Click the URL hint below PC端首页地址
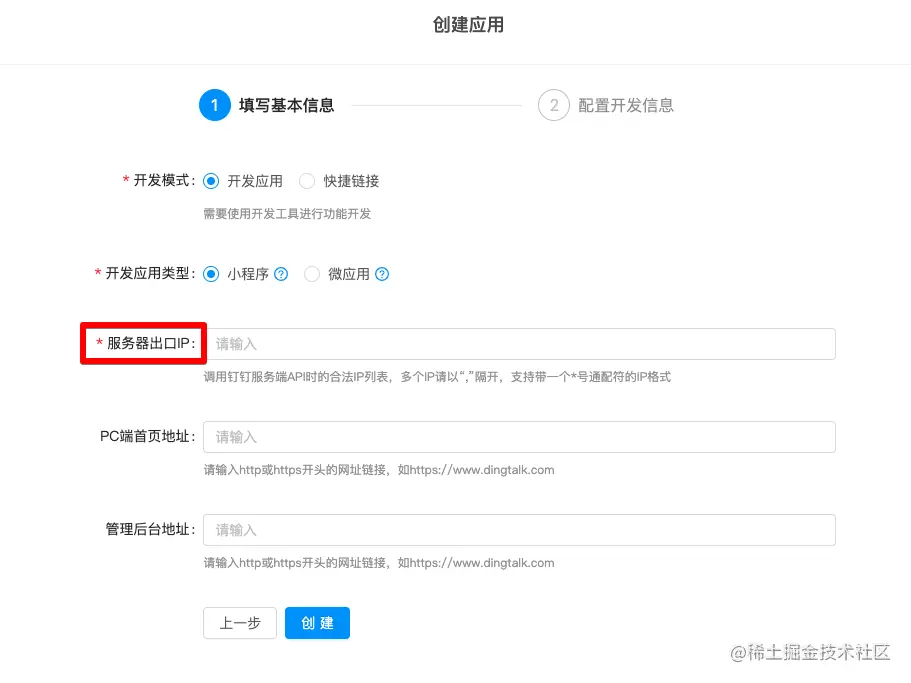Screen dimensions: 911x683 click(x=379, y=470)
